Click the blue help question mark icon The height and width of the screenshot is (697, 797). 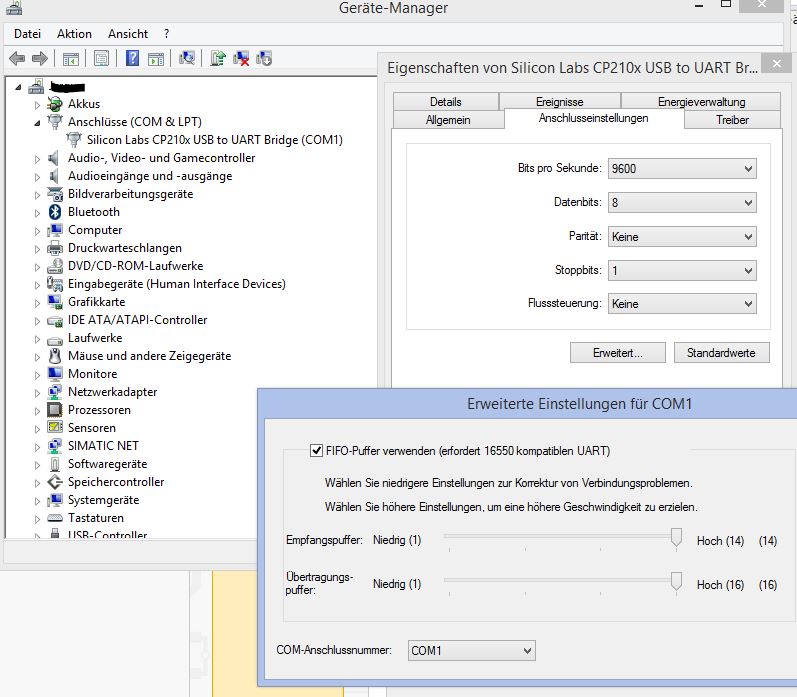132,58
